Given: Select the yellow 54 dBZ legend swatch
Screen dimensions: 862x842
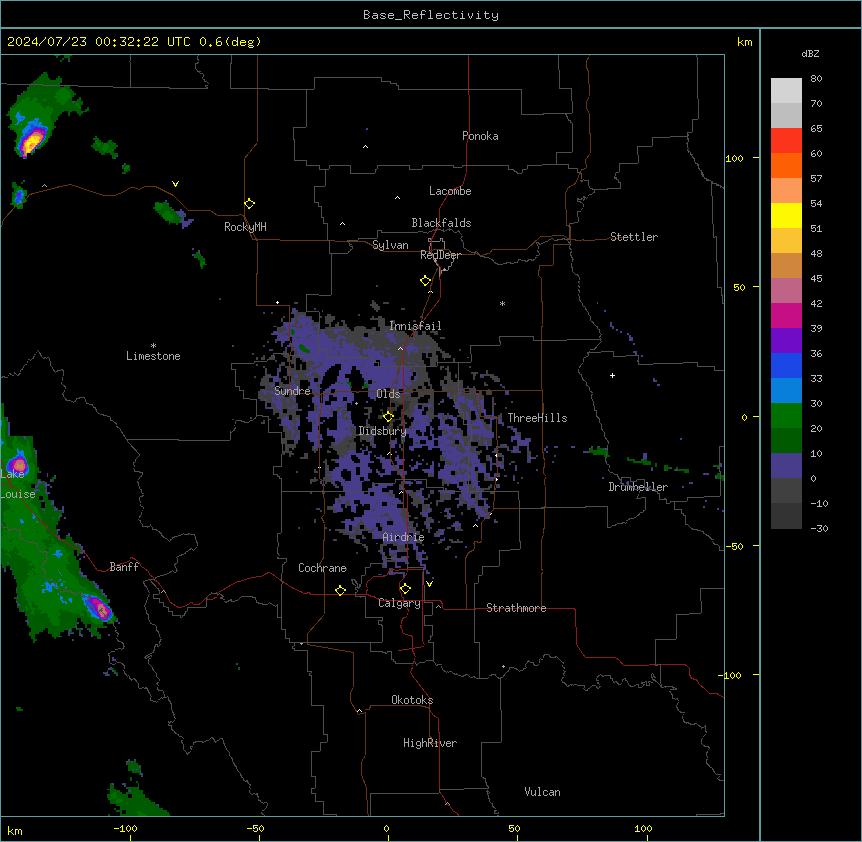Looking at the screenshot, I should pos(786,215).
